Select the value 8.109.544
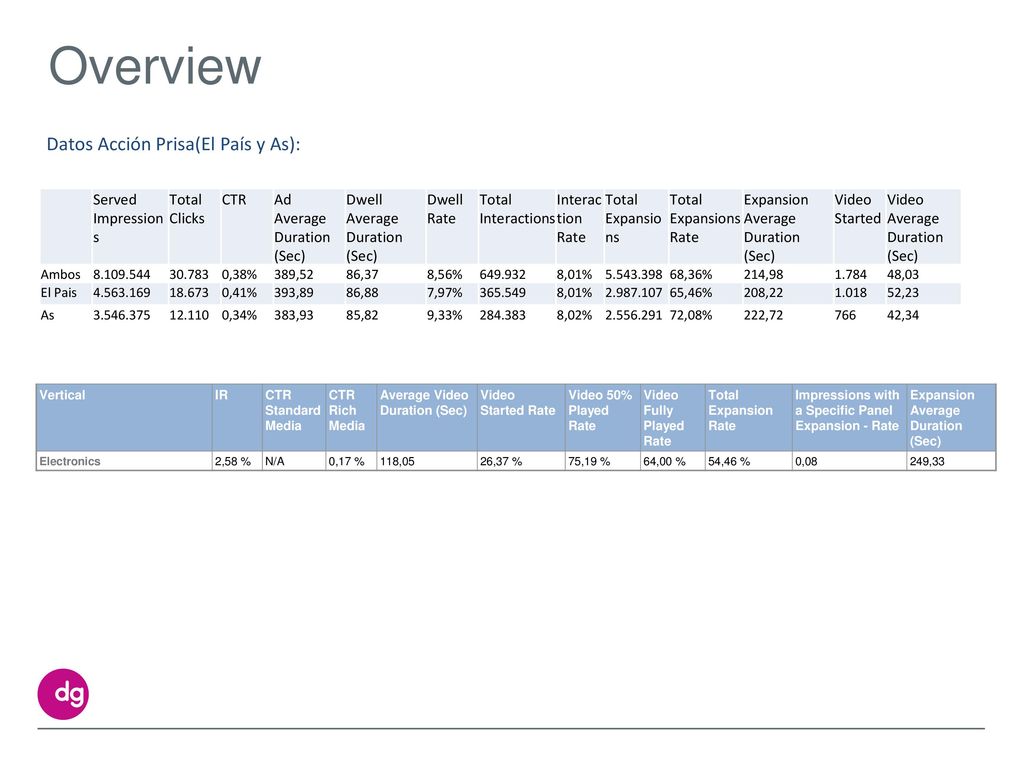The image size is (1024, 768). click(121, 275)
